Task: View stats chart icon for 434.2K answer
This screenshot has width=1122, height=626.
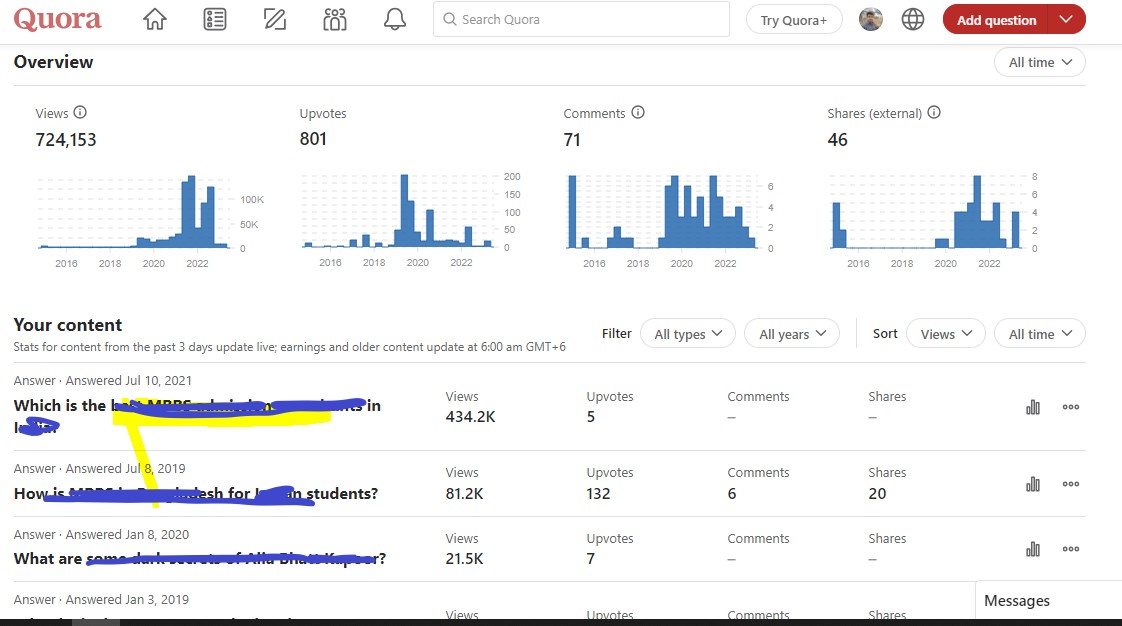Action: [1033, 407]
